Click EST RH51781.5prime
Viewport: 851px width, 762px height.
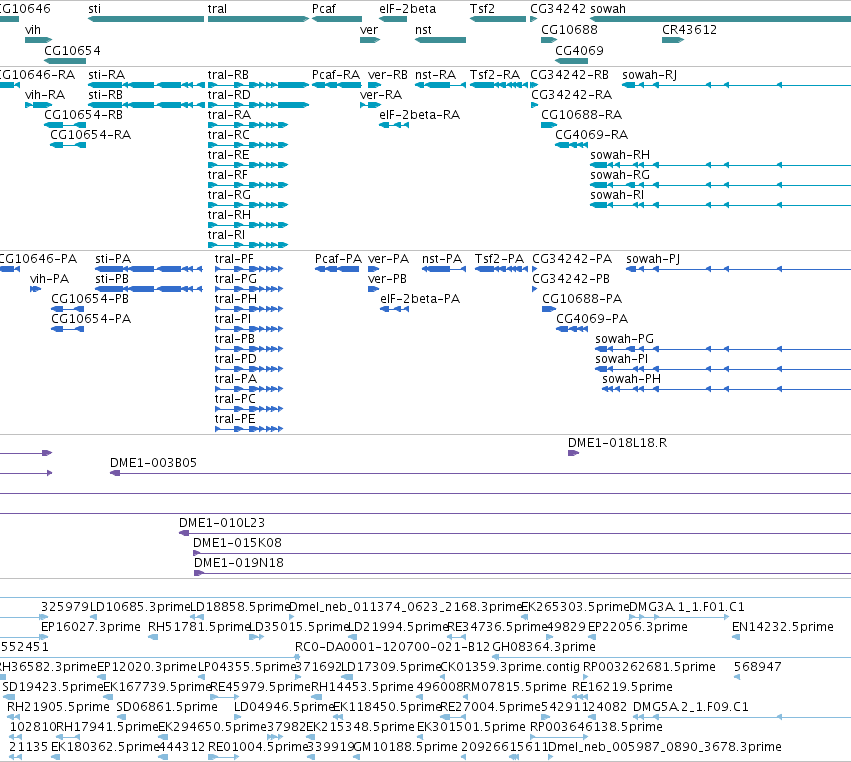pyautogui.click(x=153, y=637)
